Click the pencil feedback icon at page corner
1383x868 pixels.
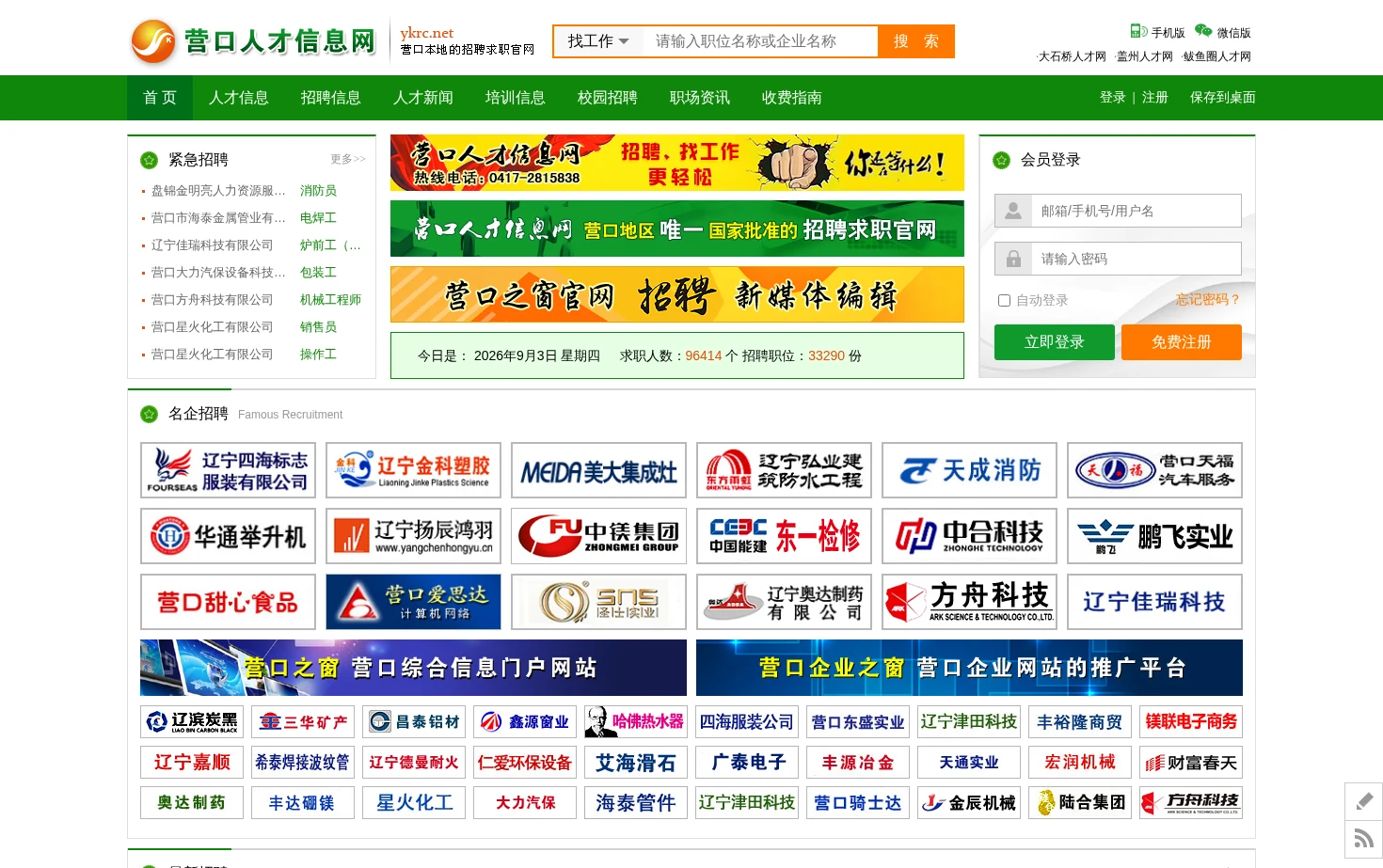1364,801
